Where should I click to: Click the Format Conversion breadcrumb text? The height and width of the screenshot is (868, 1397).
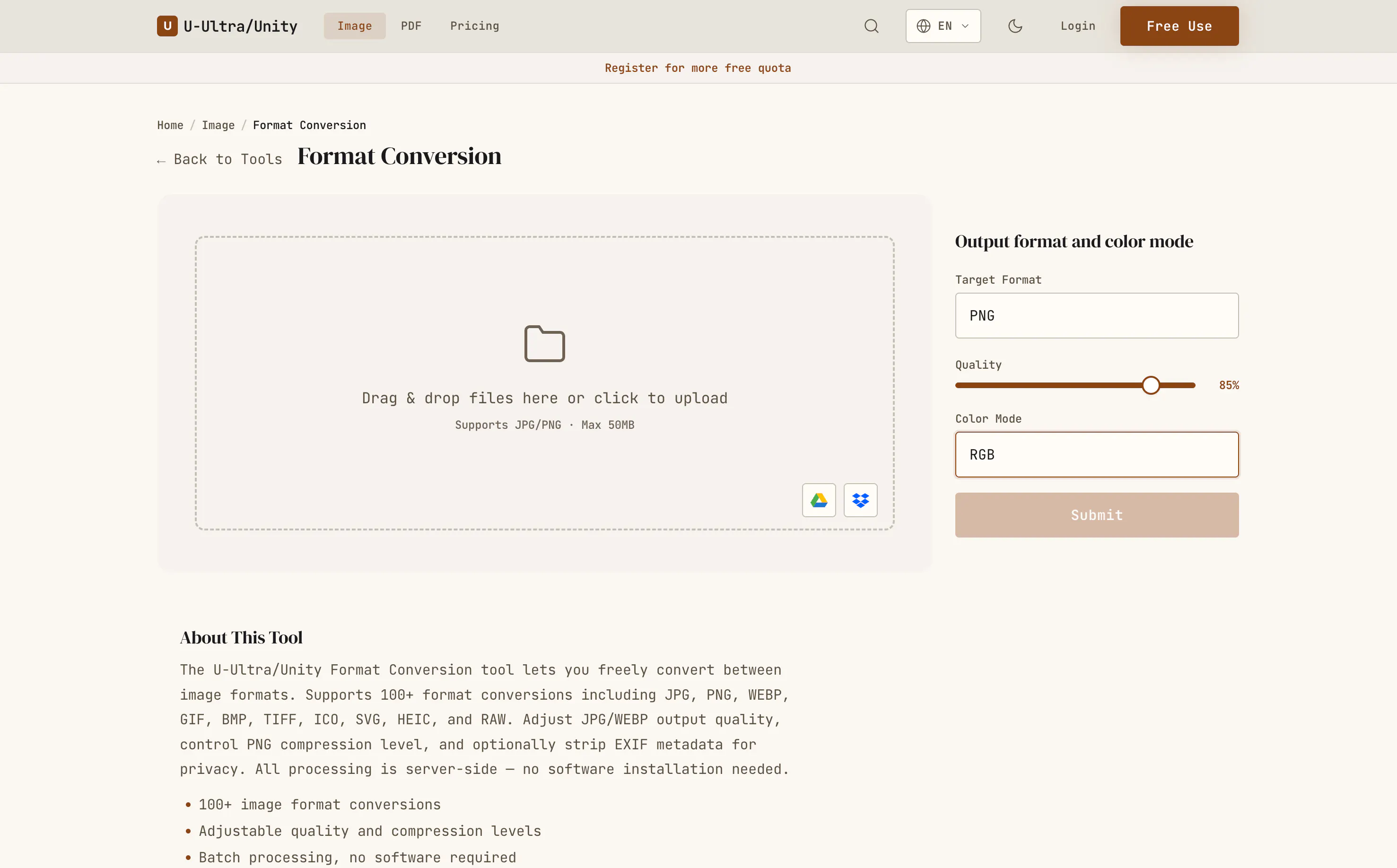(309, 125)
